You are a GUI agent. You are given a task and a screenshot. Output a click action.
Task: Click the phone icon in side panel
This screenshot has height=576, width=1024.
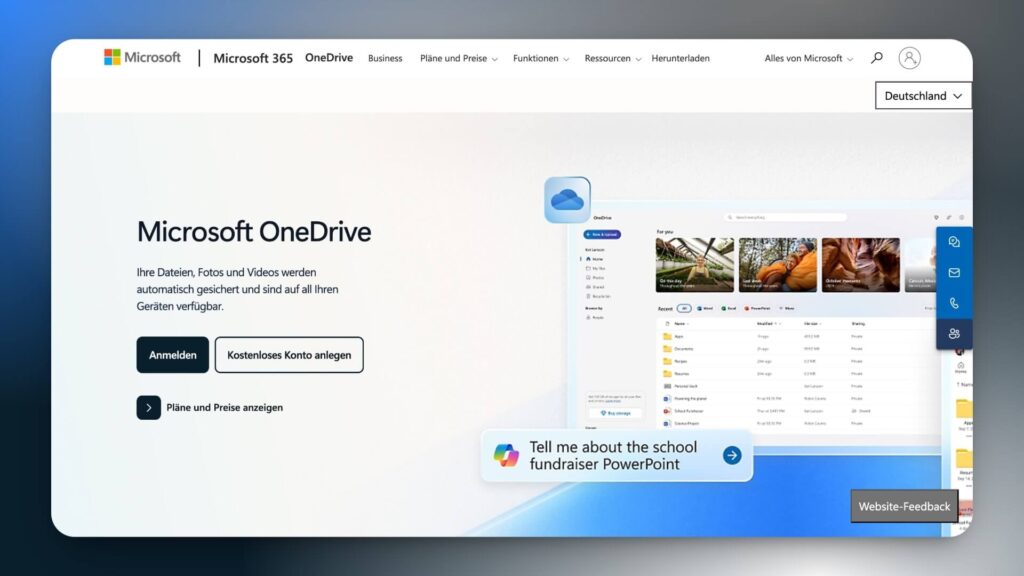tap(954, 304)
